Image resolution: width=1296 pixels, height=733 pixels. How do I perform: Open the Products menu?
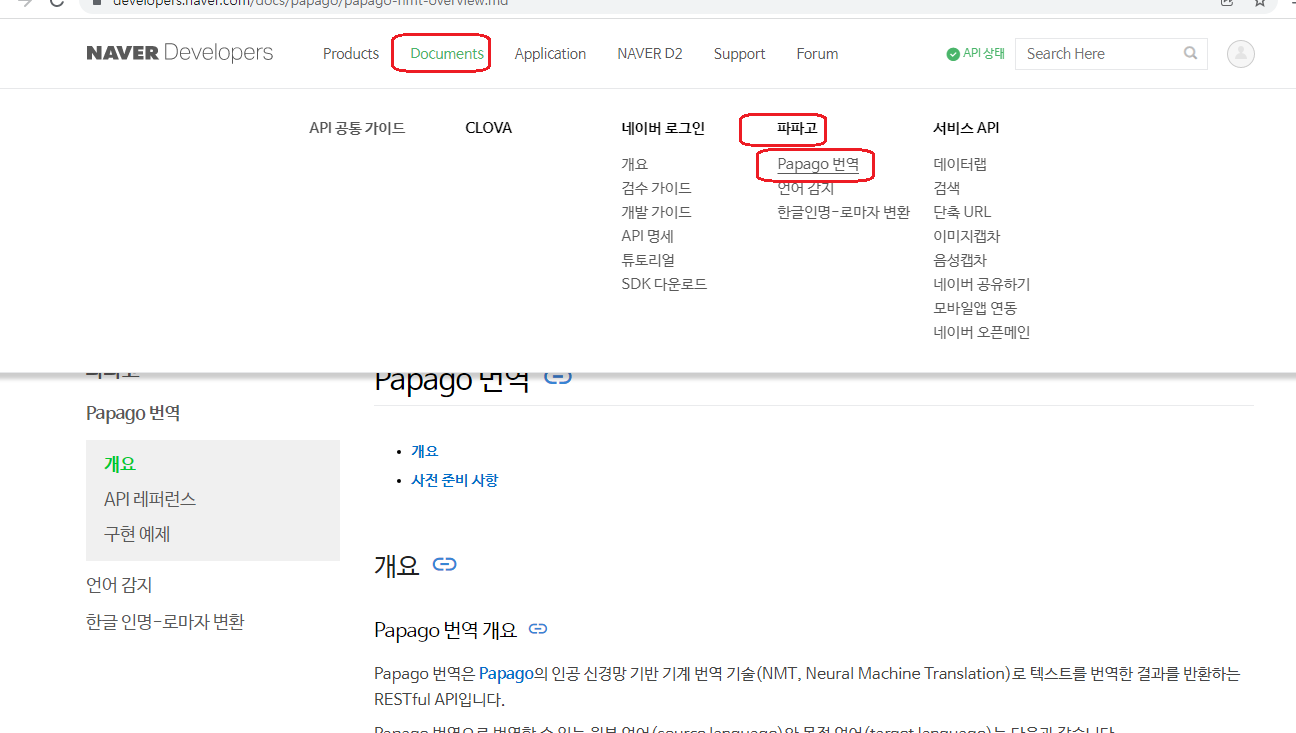(351, 54)
